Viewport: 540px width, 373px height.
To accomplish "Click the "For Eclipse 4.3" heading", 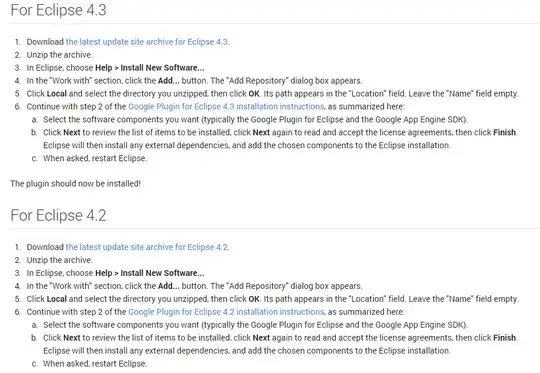I will 59,10.
